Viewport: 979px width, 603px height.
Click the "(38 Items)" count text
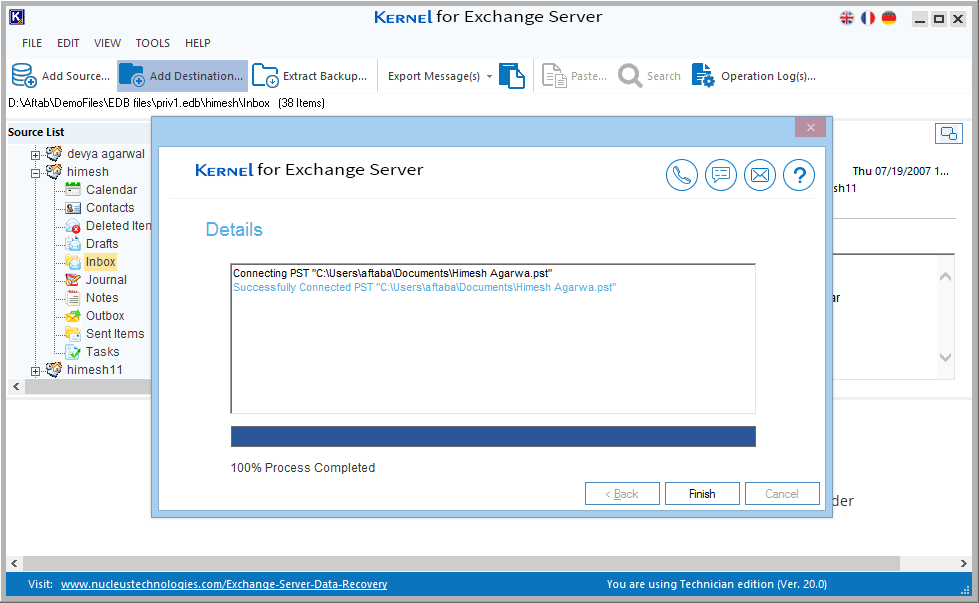[302, 103]
